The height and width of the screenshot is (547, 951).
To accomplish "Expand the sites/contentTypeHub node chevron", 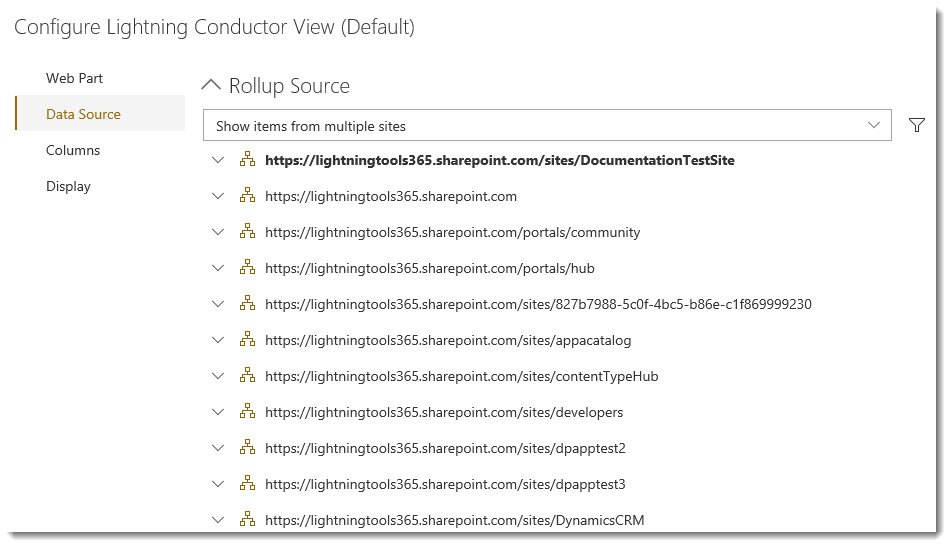I will coord(218,376).
